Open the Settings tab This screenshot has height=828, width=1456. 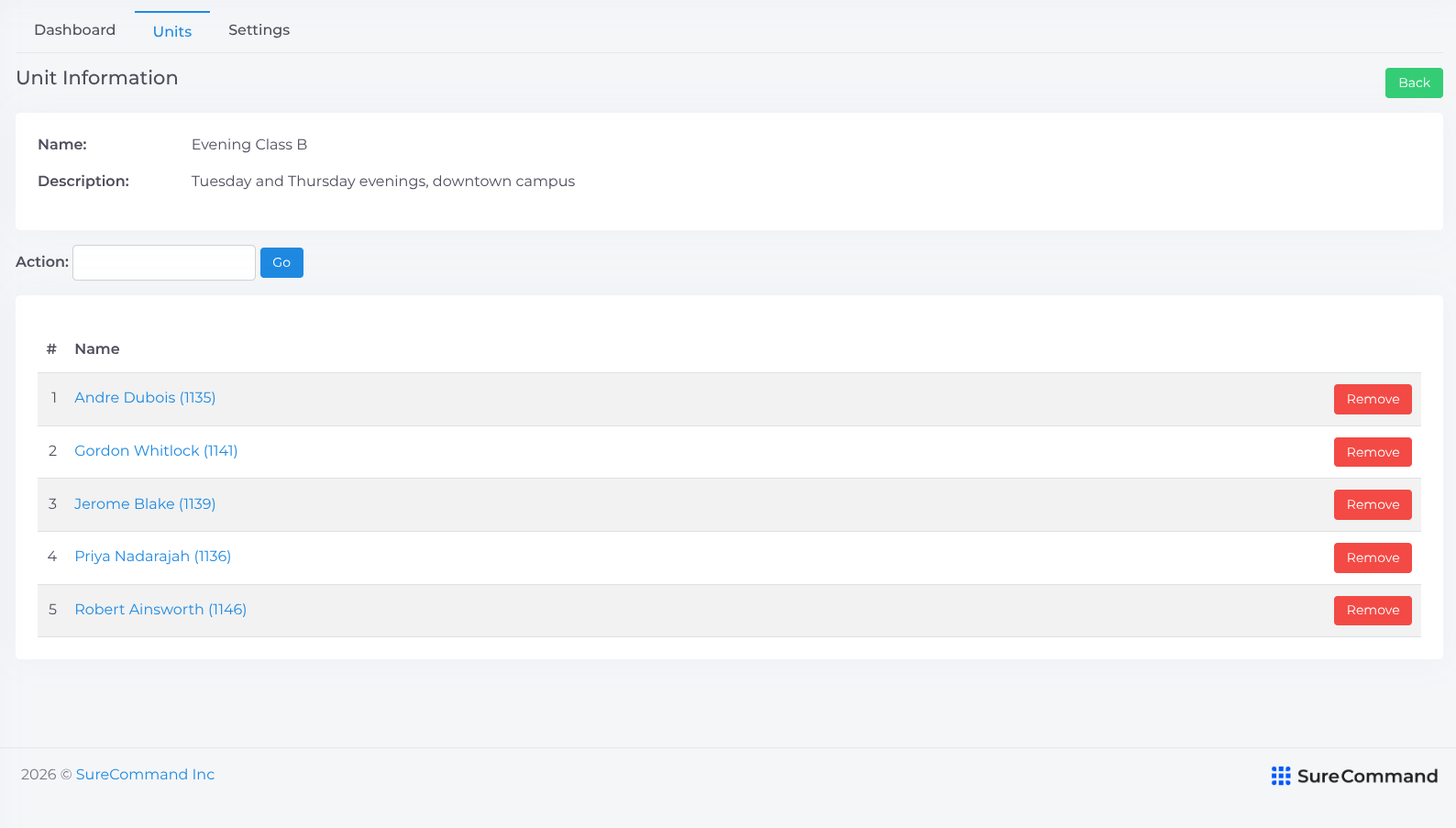[x=259, y=30]
